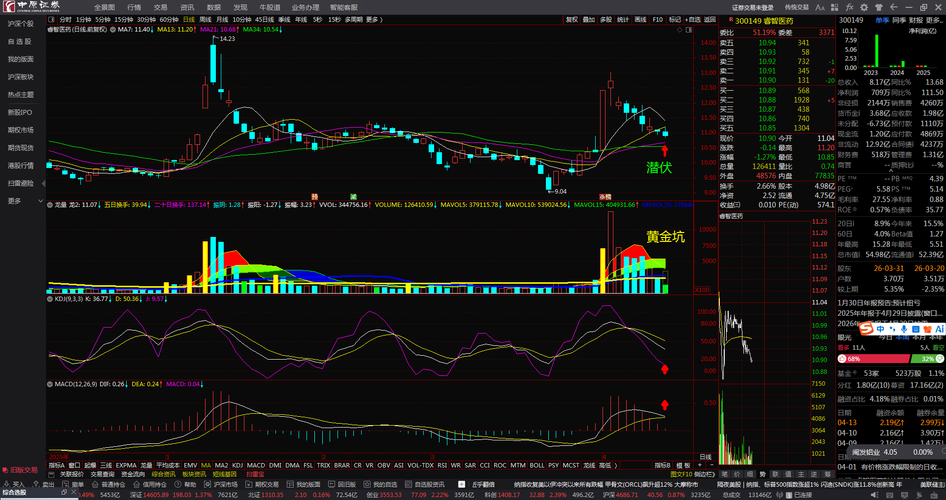Image resolution: width=946 pixels, height=500 pixels.
Task: Click the 300149 睿智医药 stock title
Action: click(x=764, y=21)
